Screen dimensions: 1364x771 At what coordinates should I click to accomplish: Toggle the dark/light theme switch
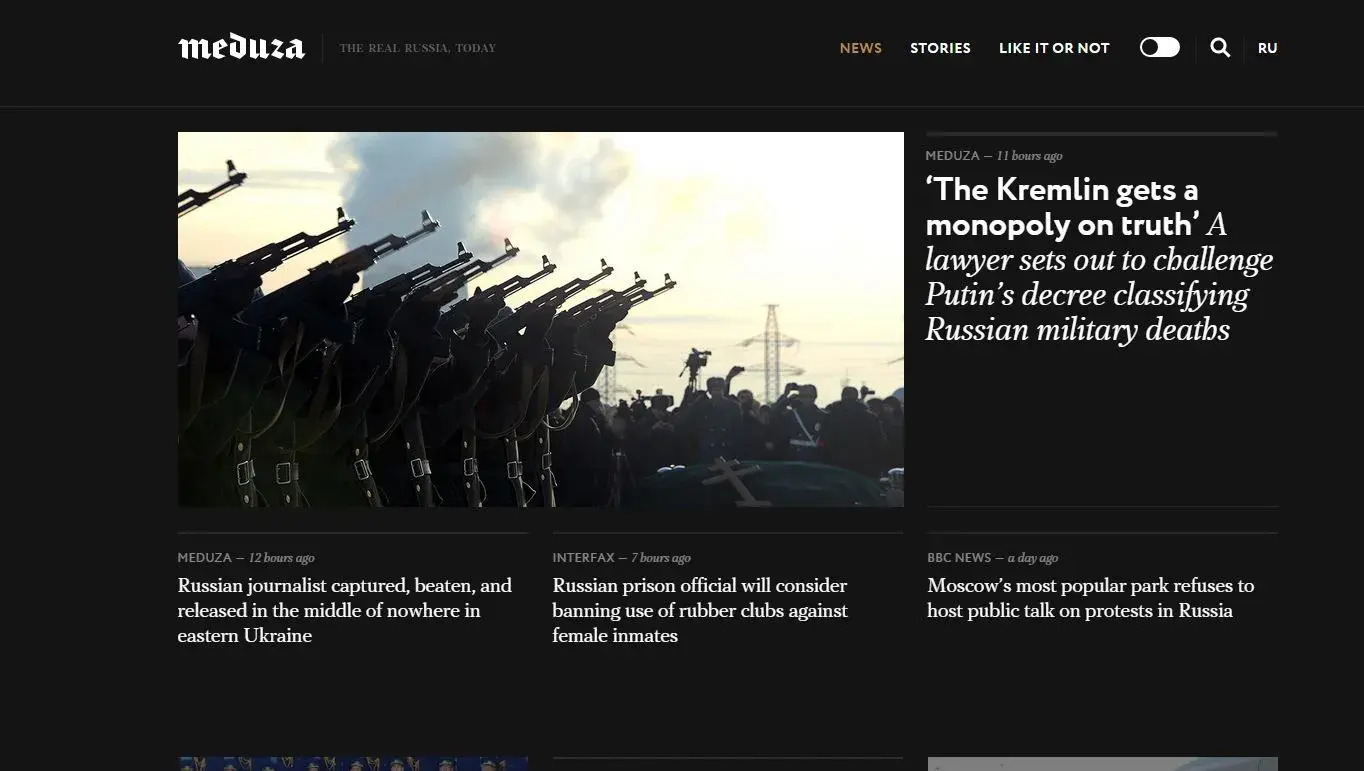pos(1159,47)
